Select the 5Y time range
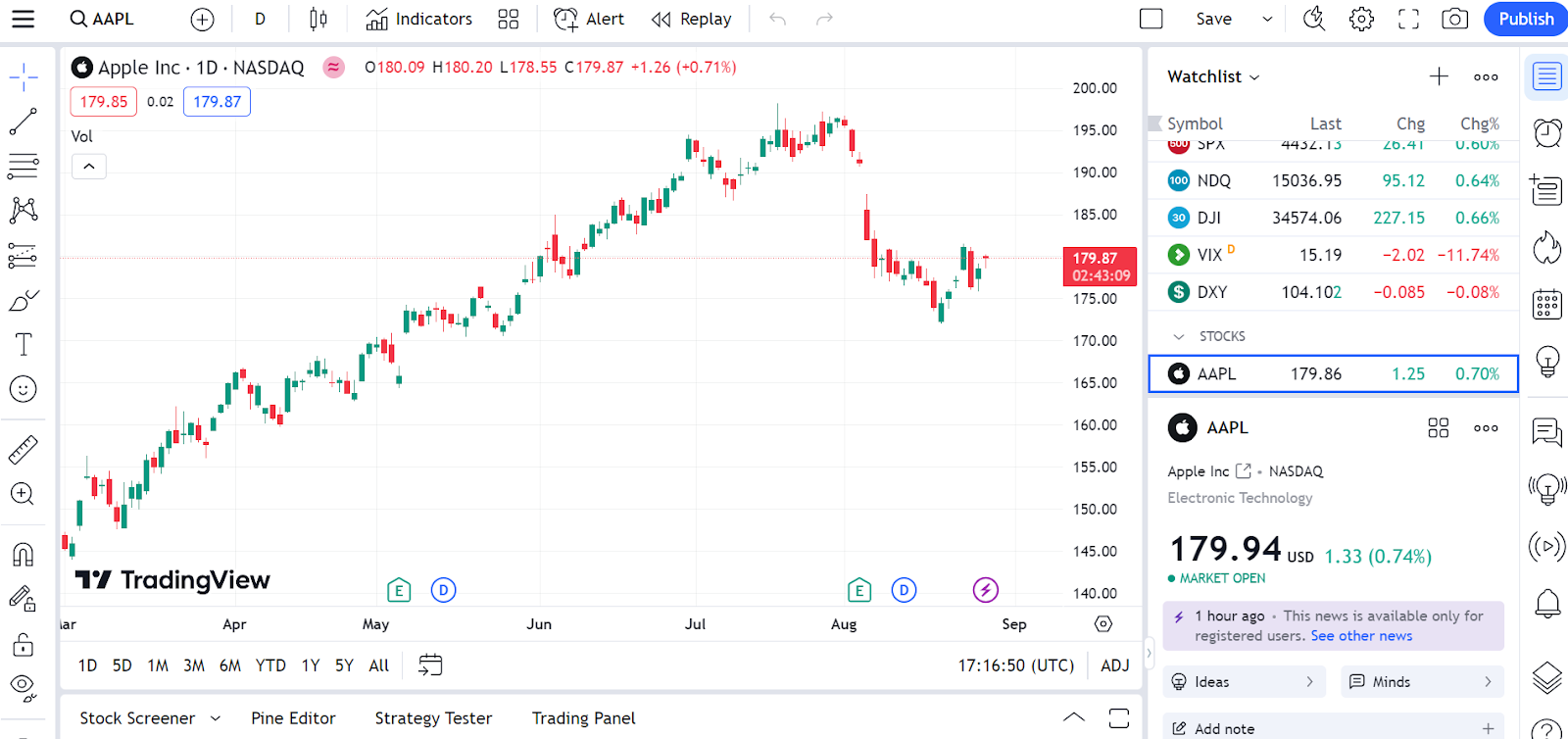This screenshot has height=739, width=1568. [x=344, y=665]
